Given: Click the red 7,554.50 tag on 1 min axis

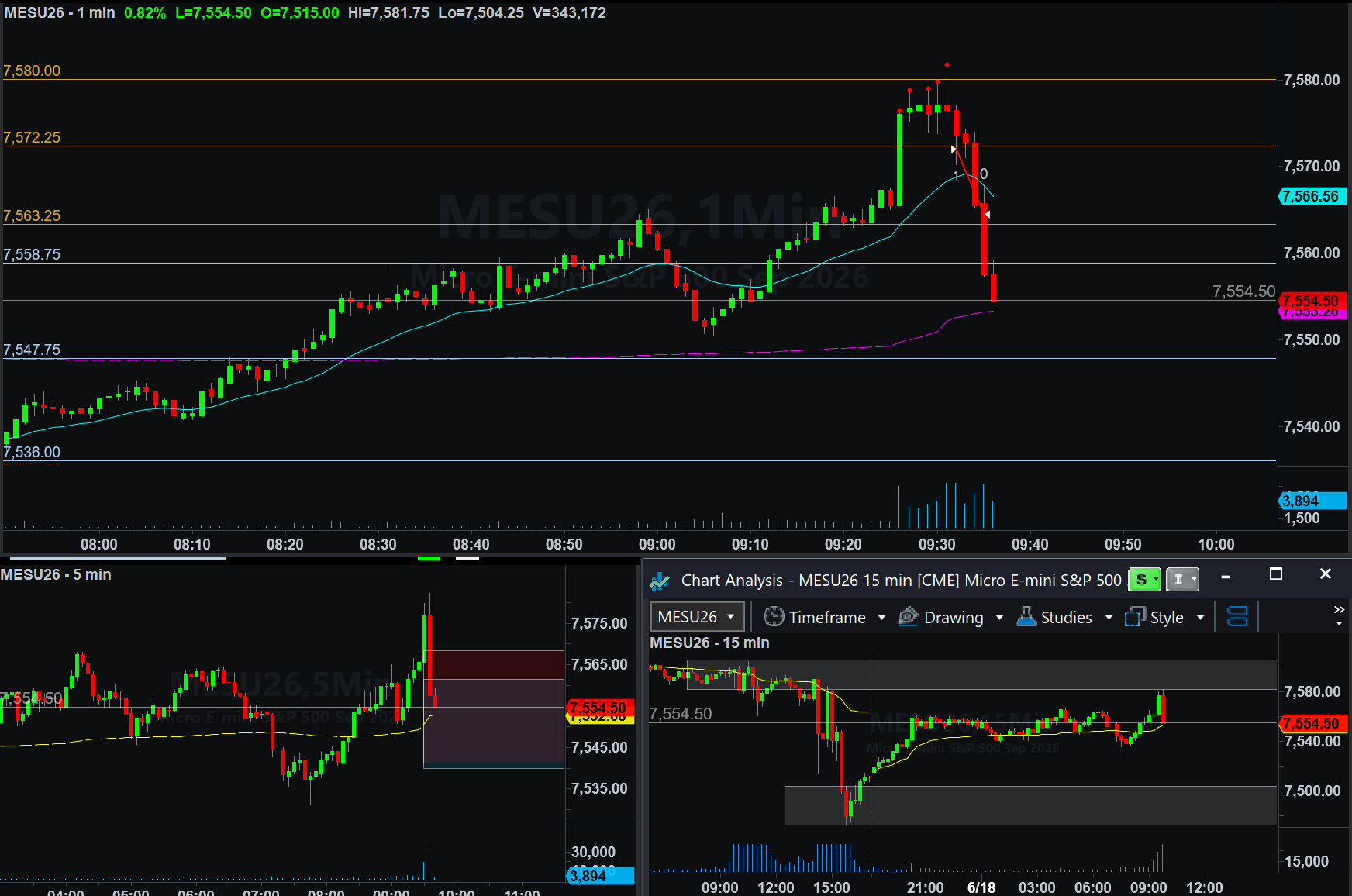Looking at the screenshot, I should (1312, 300).
